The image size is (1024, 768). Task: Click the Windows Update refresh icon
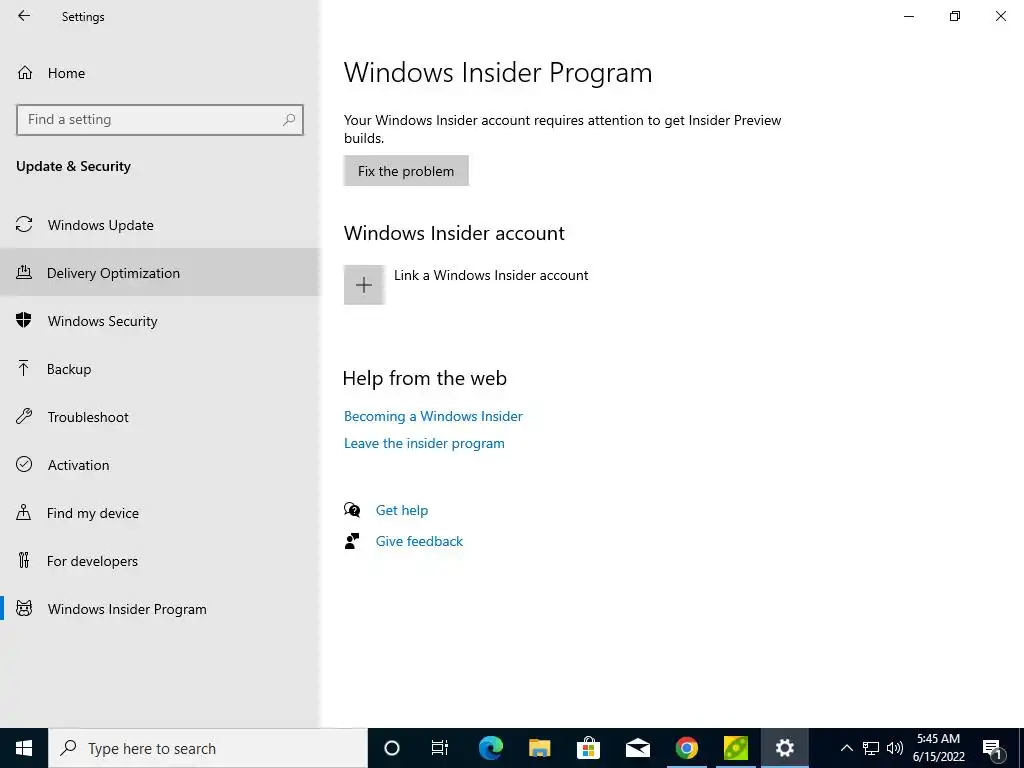pos(24,225)
